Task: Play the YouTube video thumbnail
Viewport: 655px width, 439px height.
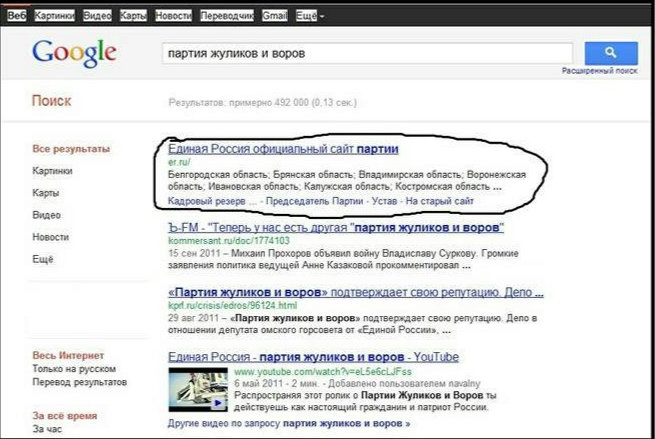Action: (198, 389)
